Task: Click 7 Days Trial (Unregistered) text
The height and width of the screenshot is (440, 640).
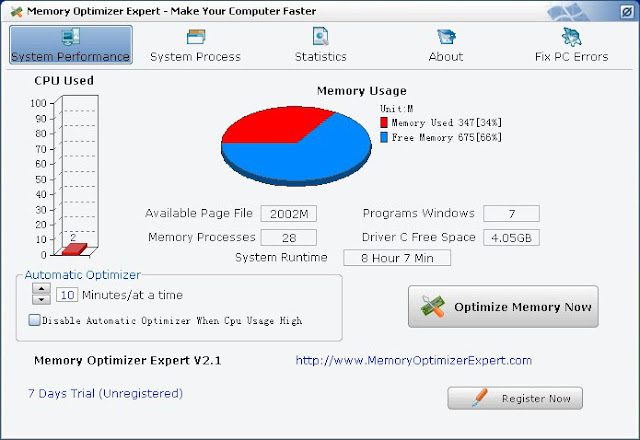Action: click(105, 393)
